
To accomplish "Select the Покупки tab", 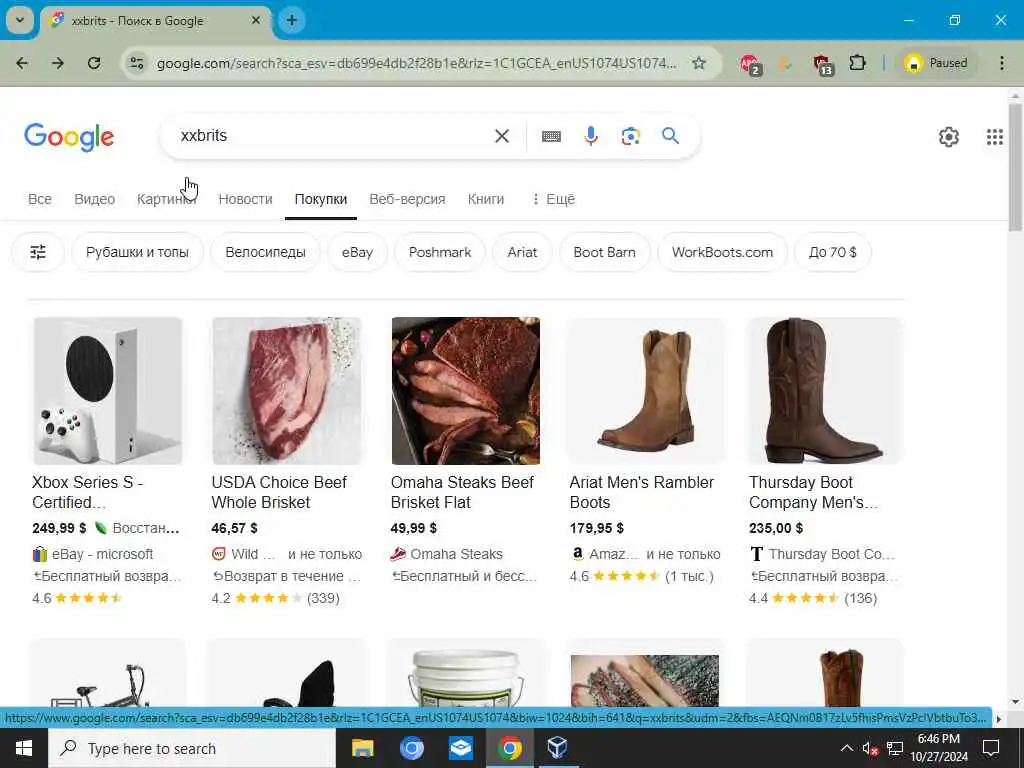I will click(321, 199).
